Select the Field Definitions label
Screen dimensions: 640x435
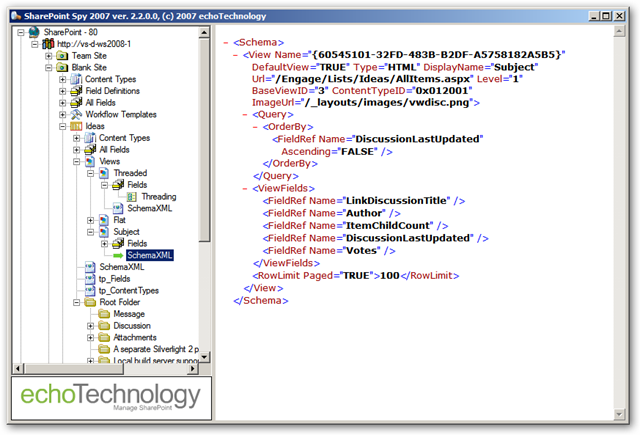coord(112,91)
